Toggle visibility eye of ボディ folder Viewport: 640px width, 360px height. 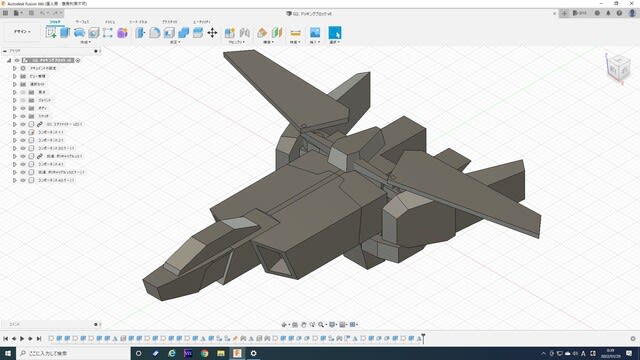(x=23, y=108)
